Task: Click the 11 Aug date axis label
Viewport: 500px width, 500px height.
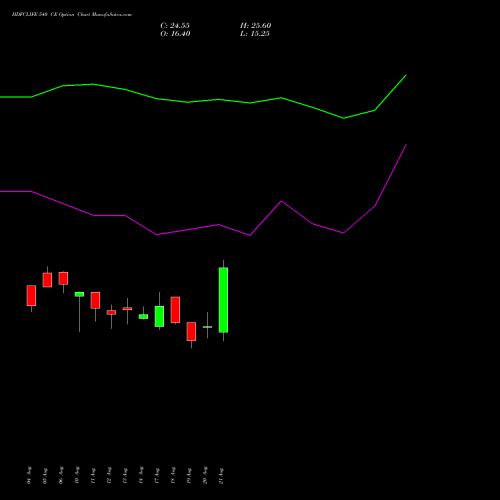Action: pyautogui.click(x=93, y=476)
